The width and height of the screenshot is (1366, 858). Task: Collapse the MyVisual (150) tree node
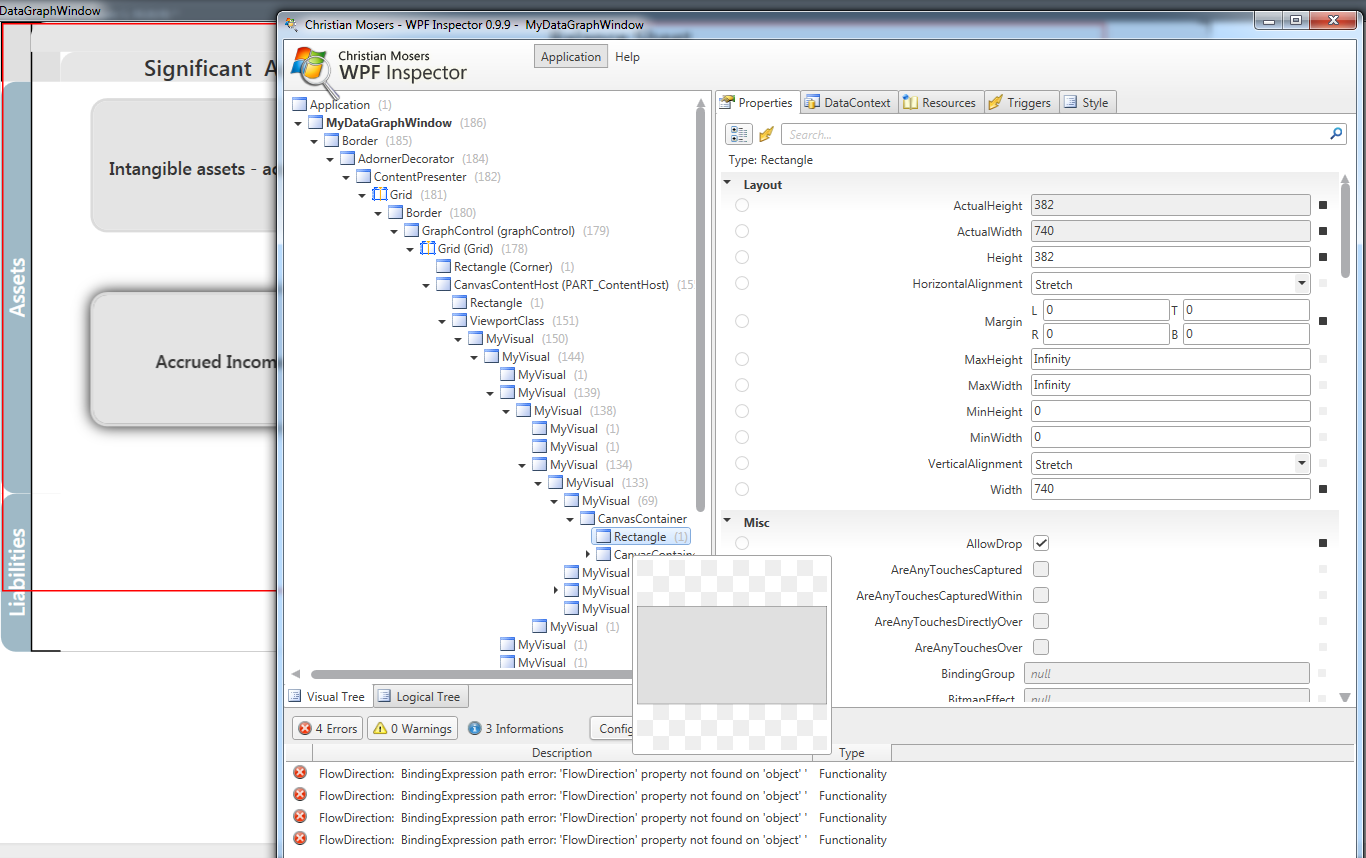(x=458, y=339)
